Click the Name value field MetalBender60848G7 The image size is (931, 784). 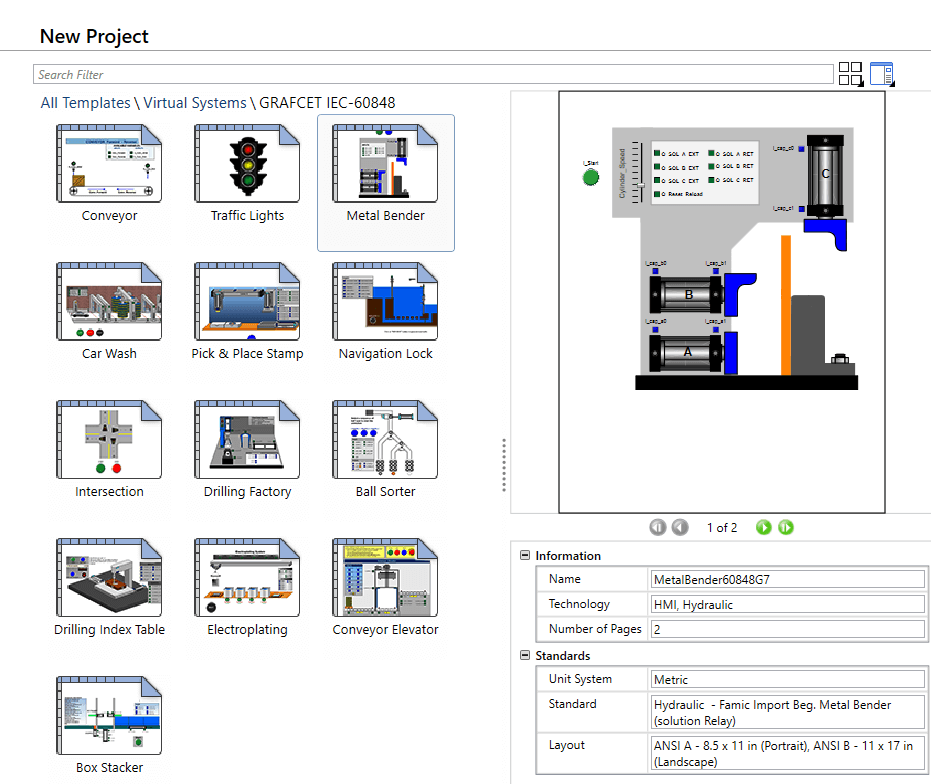pos(787,579)
